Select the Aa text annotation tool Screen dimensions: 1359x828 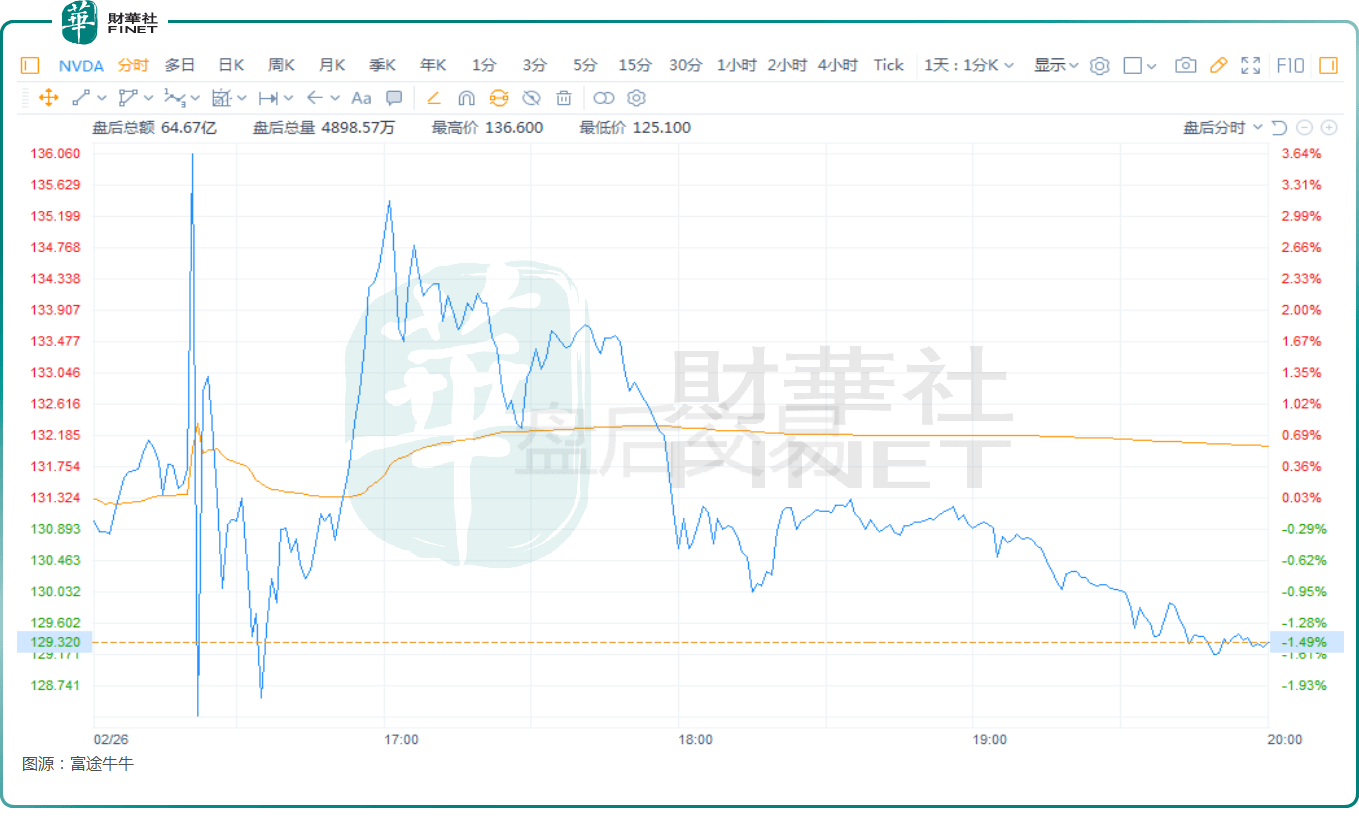[361, 98]
